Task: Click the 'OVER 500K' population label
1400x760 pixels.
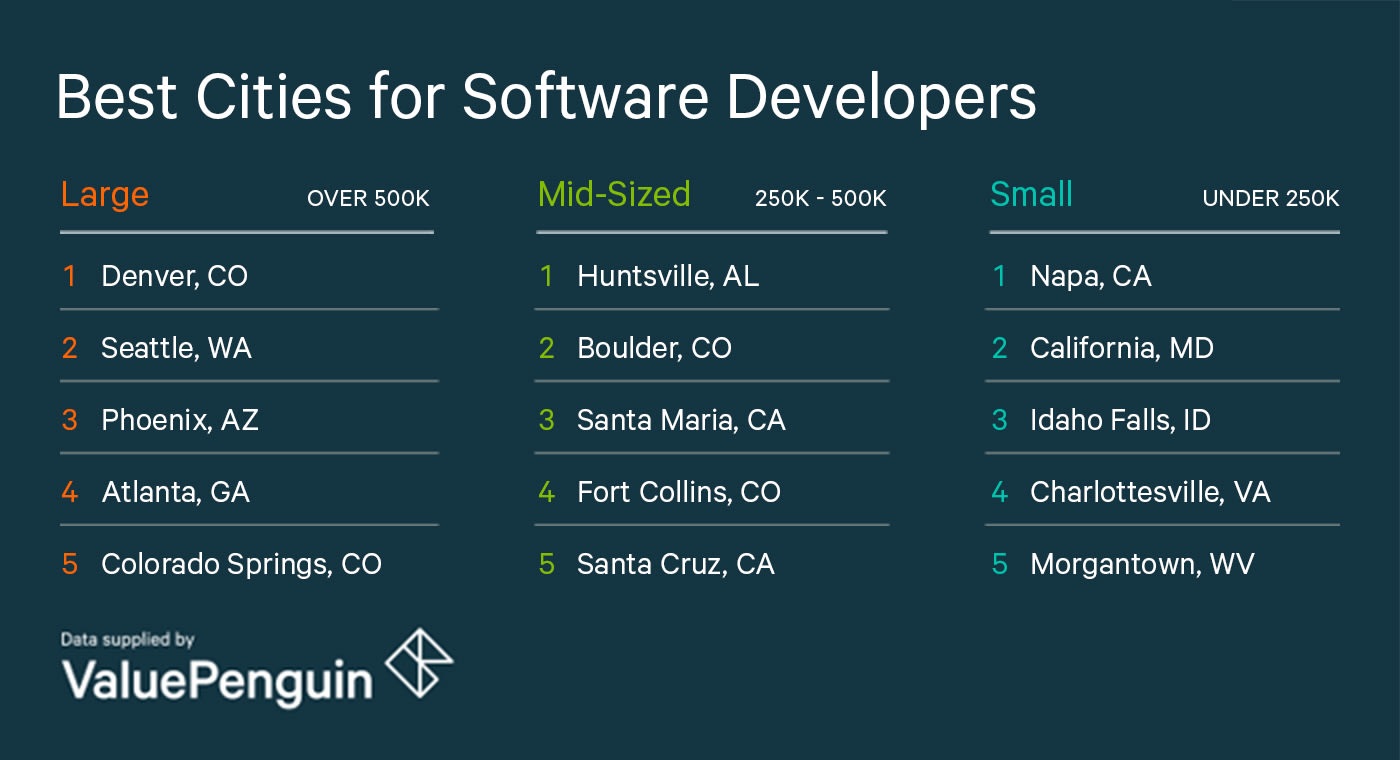Action: [x=368, y=198]
